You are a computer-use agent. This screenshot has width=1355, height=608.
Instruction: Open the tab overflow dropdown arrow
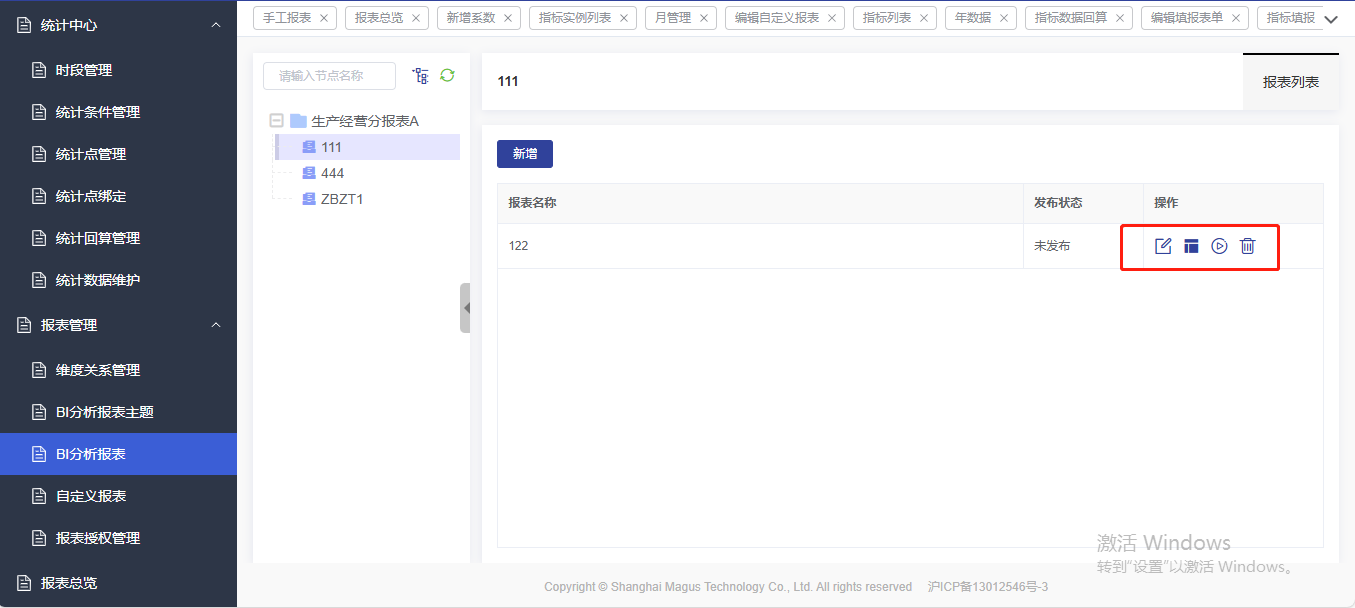[1330, 19]
